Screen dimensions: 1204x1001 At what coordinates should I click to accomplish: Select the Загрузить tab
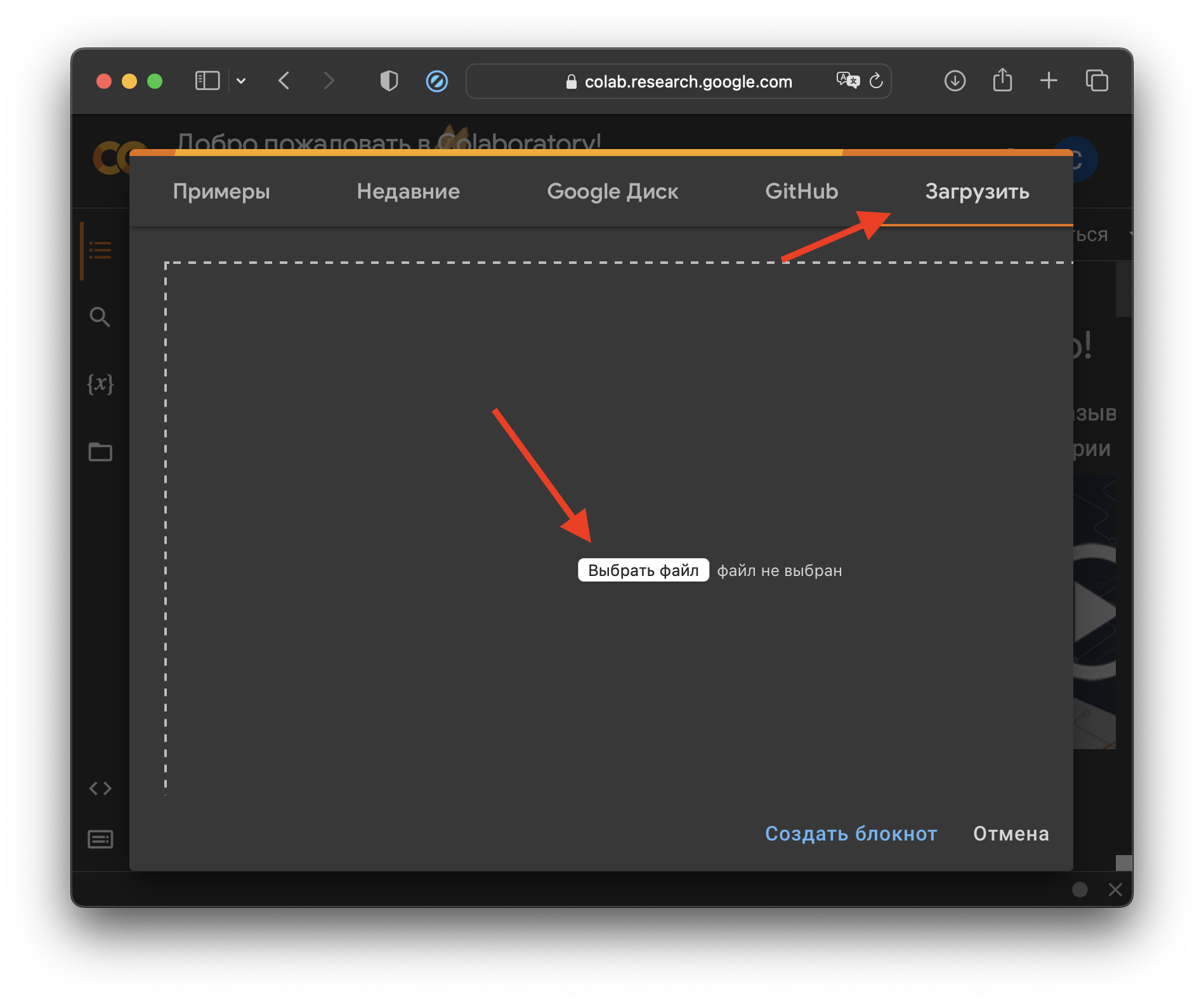coord(977,192)
